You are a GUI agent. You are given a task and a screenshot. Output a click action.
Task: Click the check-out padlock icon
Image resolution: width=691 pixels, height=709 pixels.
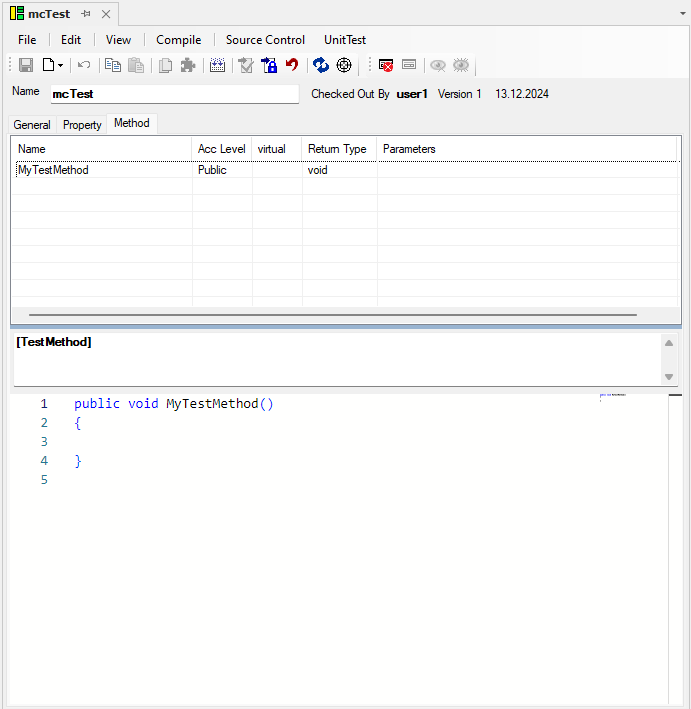click(x=270, y=65)
